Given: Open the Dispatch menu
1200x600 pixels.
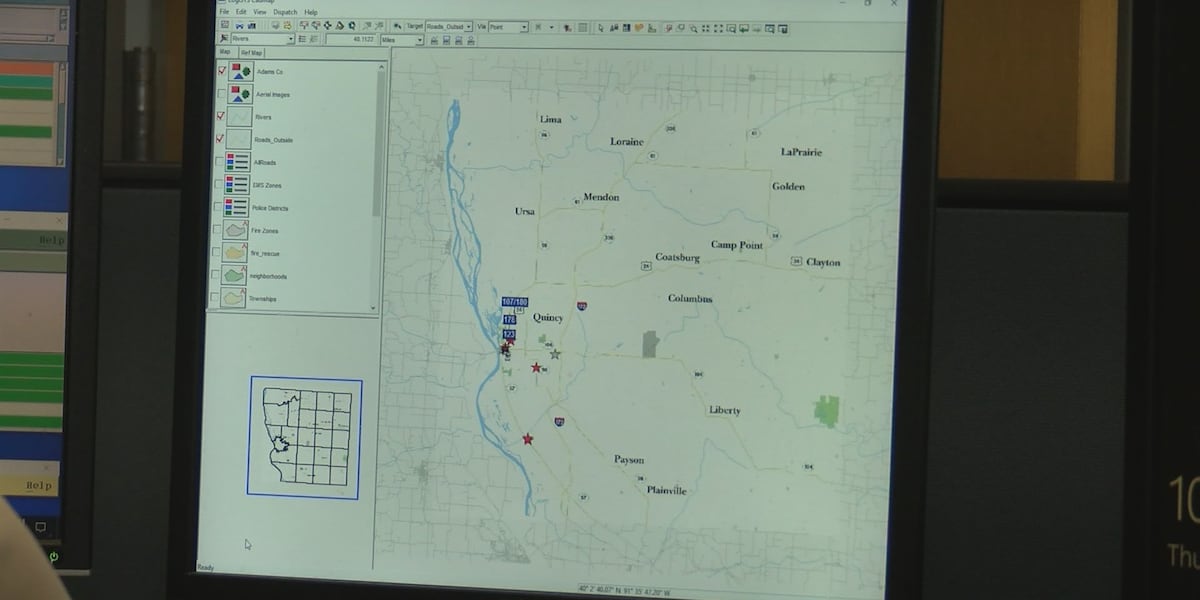Looking at the screenshot, I should tap(284, 12).
